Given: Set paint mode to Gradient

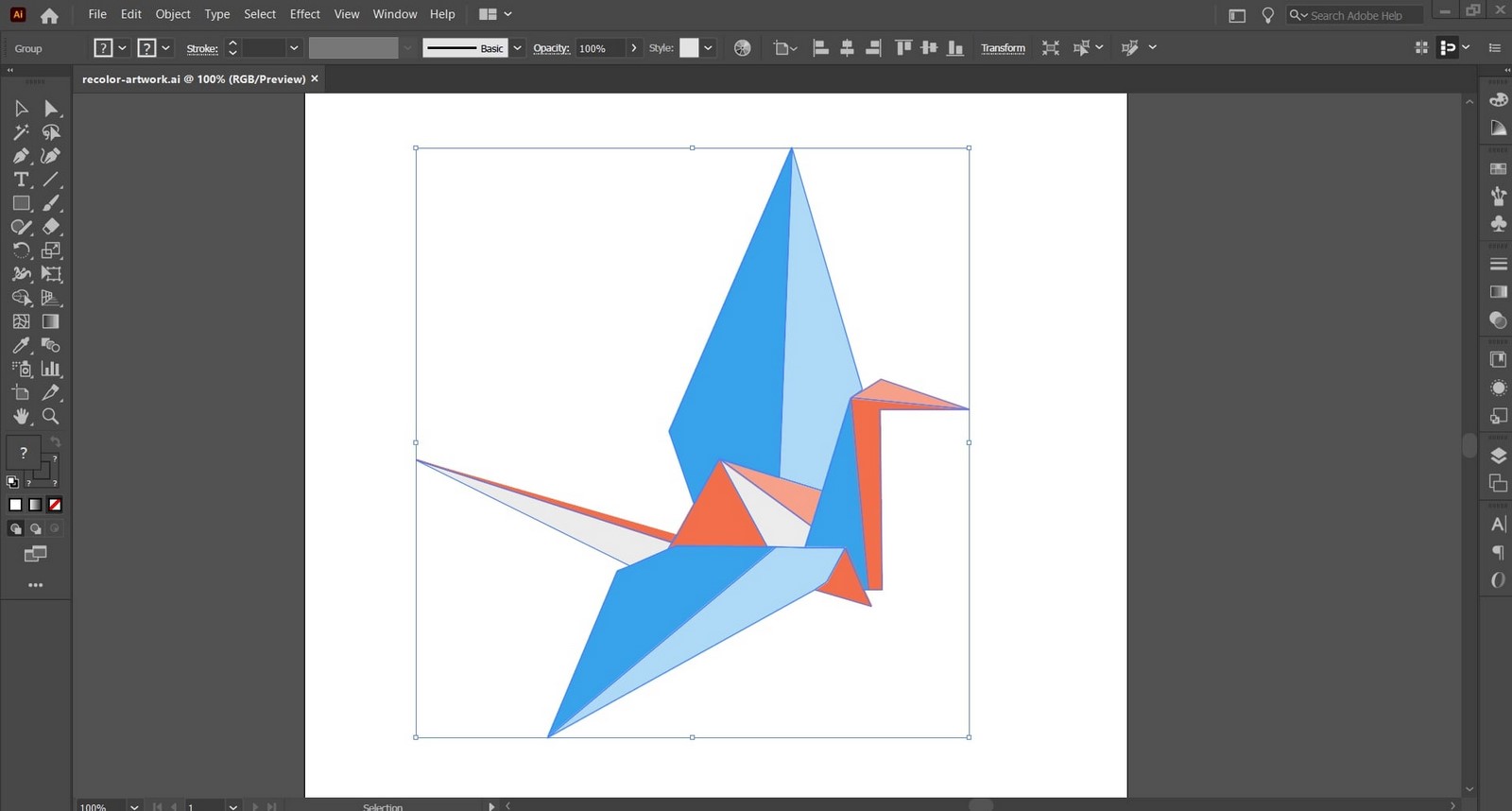Looking at the screenshot, I should 35,505.
